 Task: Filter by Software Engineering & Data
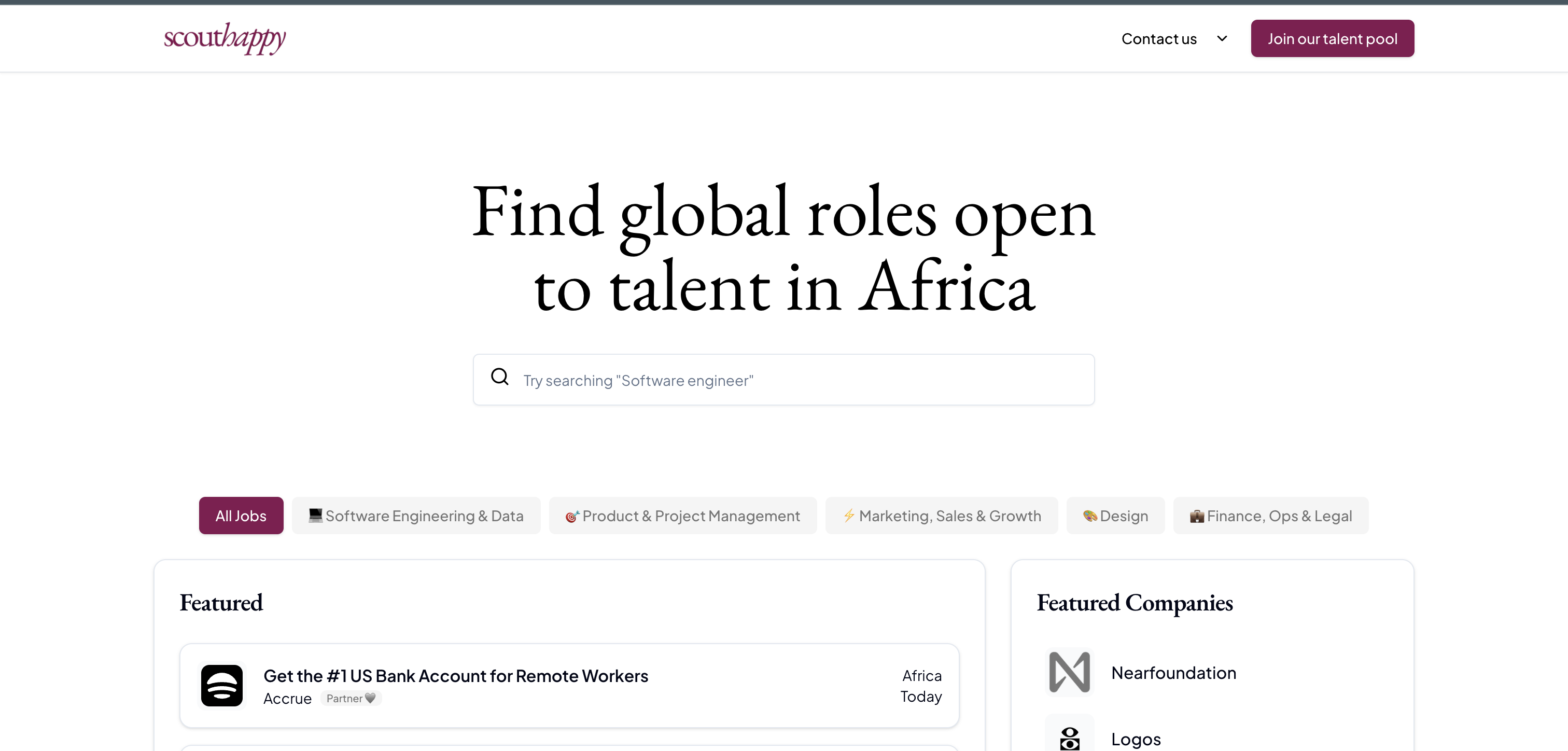pos(416,516)
